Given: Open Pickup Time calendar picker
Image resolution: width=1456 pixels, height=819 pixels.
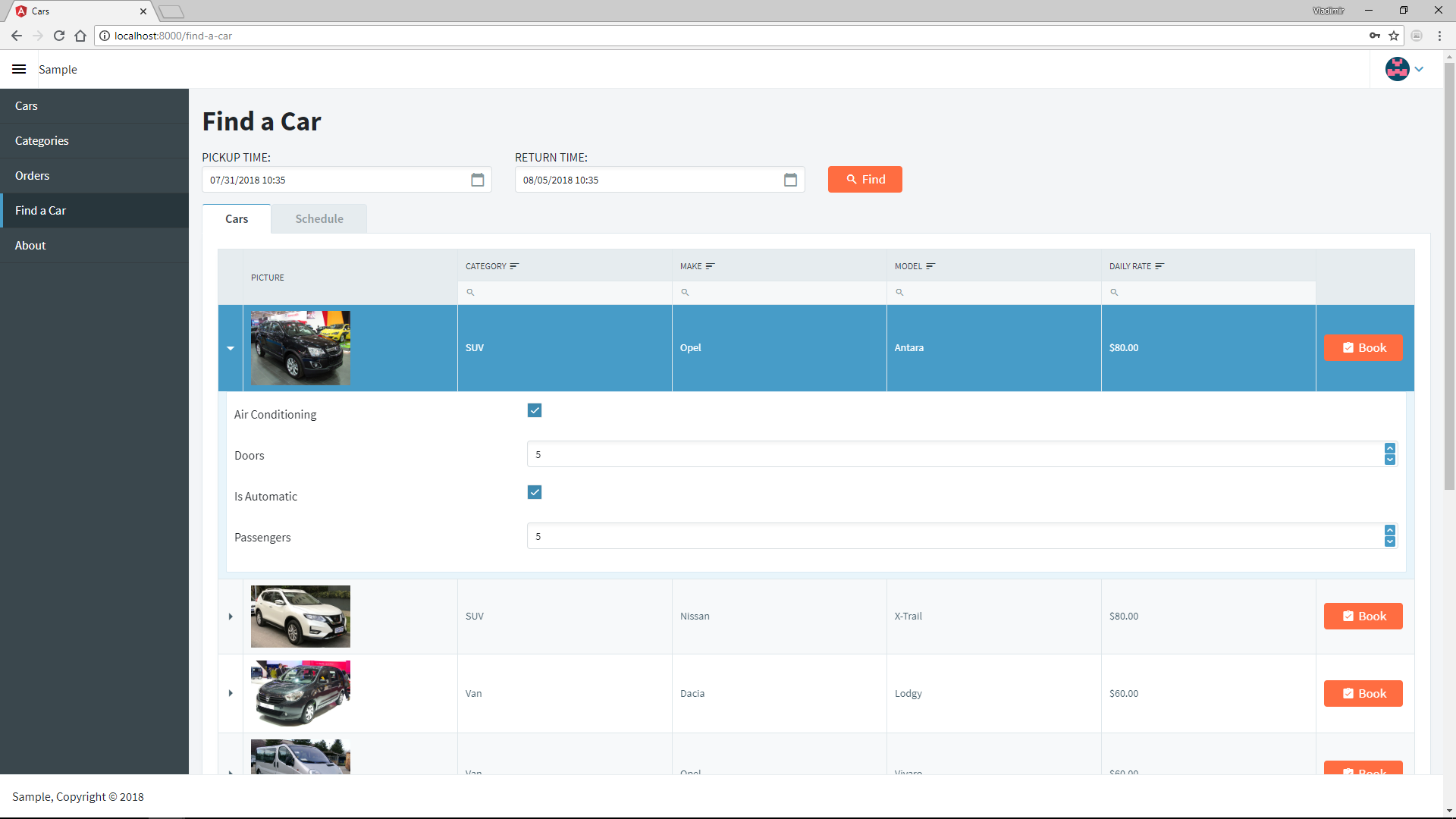Looking at the screenshot, I should [478, 180].
